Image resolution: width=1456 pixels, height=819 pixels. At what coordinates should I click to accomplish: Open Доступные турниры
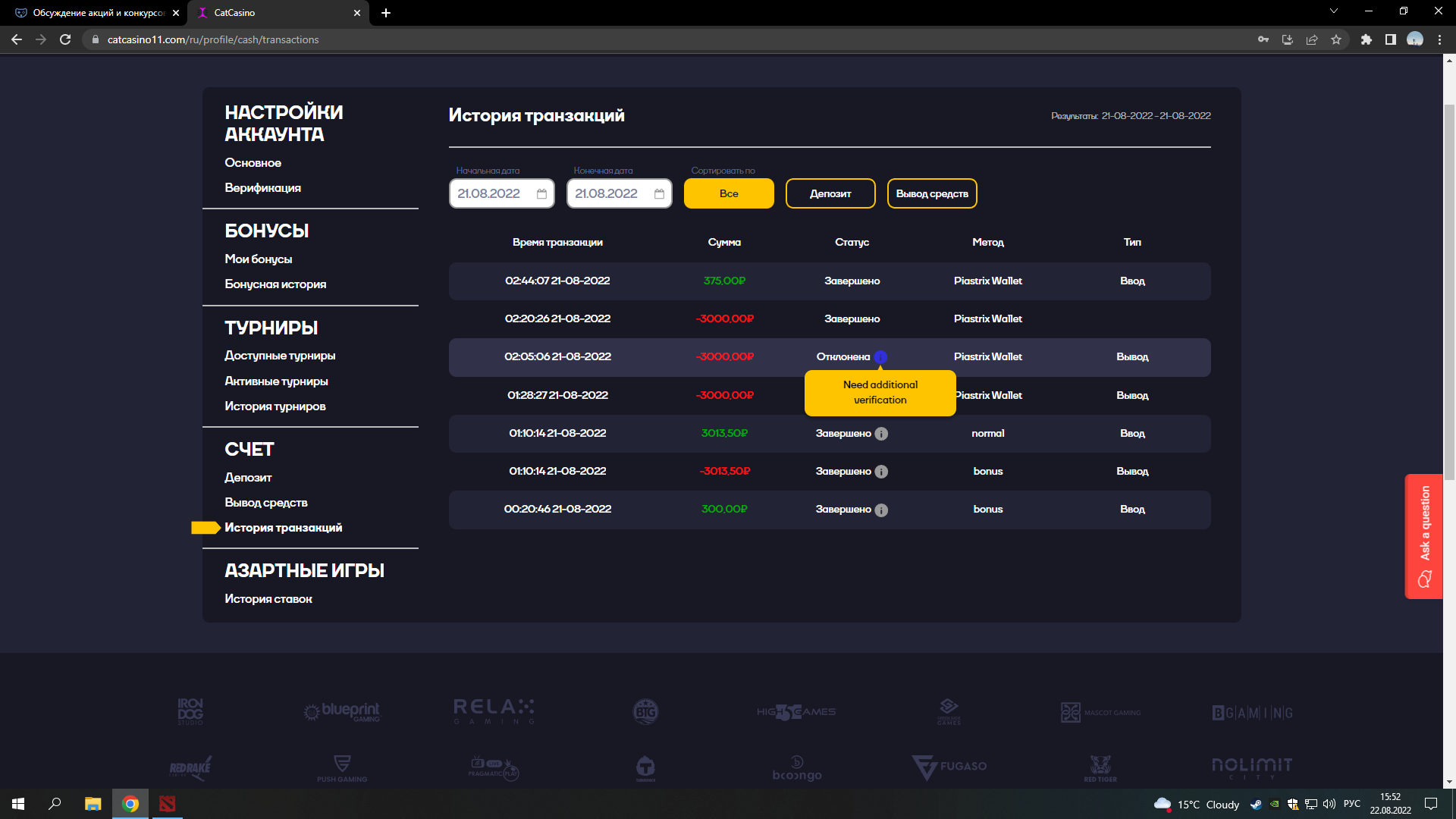(x=280, y=356)
